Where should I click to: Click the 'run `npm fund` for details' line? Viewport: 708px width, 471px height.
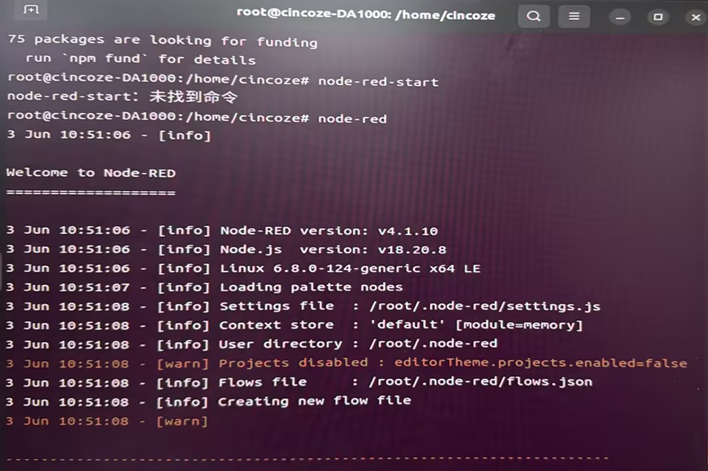pos(140,59)
